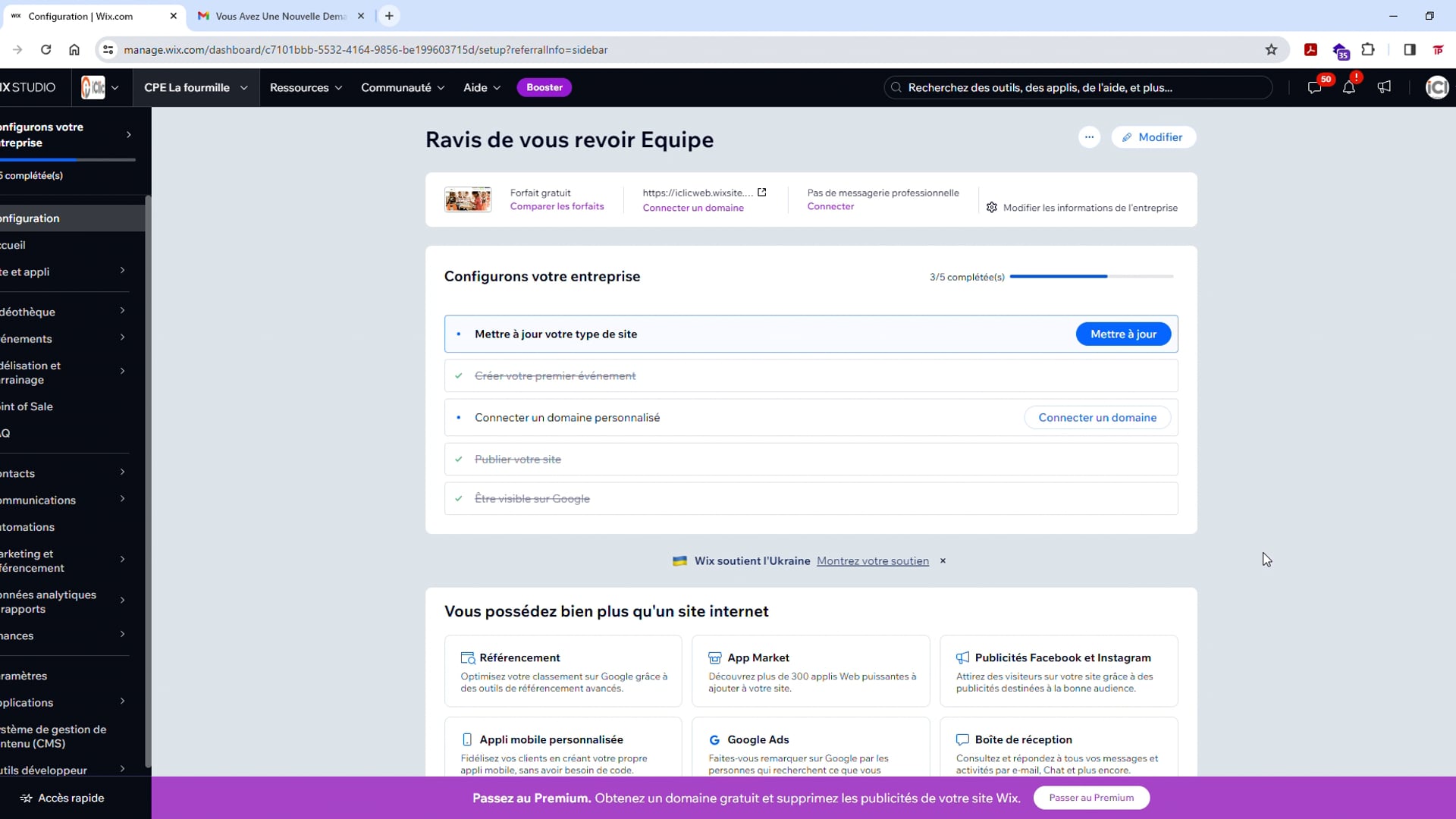The width and height of the screenshot is (1456, 819).
Task: Reload the page with the browser refresh icon
Action: coord(46,50)
